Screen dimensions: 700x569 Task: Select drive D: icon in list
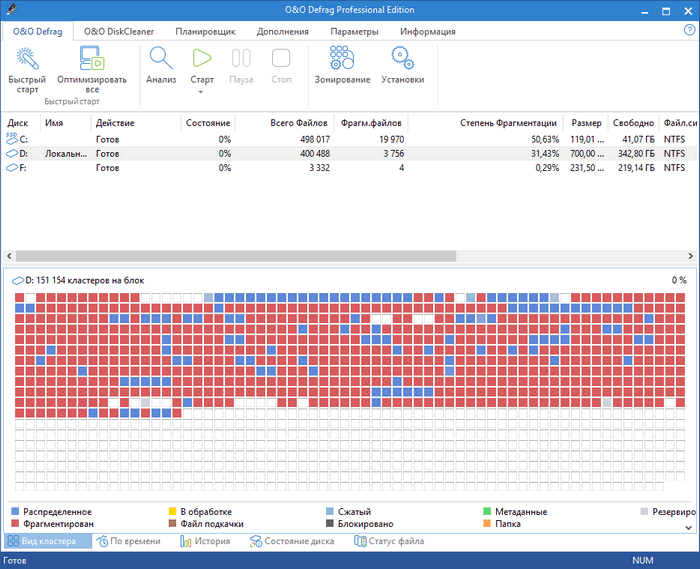[x=12, y=154]
